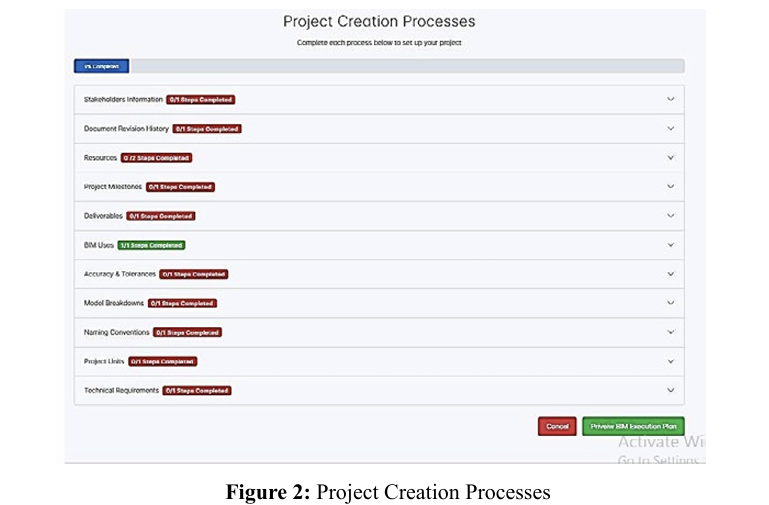Click the Cancel button
This screenshot has width=769, height=505.
pos(557,426)
